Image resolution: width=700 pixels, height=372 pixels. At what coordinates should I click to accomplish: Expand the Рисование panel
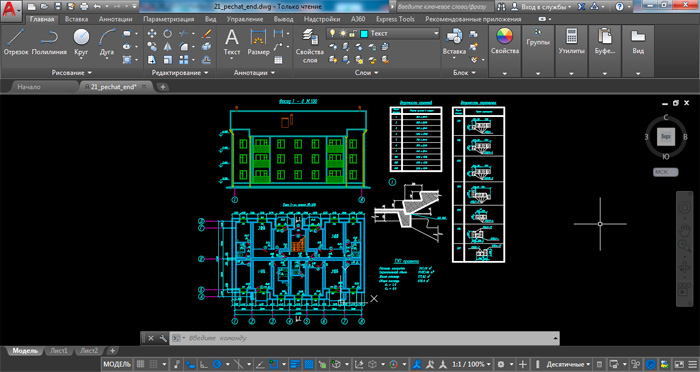(71, 72)
